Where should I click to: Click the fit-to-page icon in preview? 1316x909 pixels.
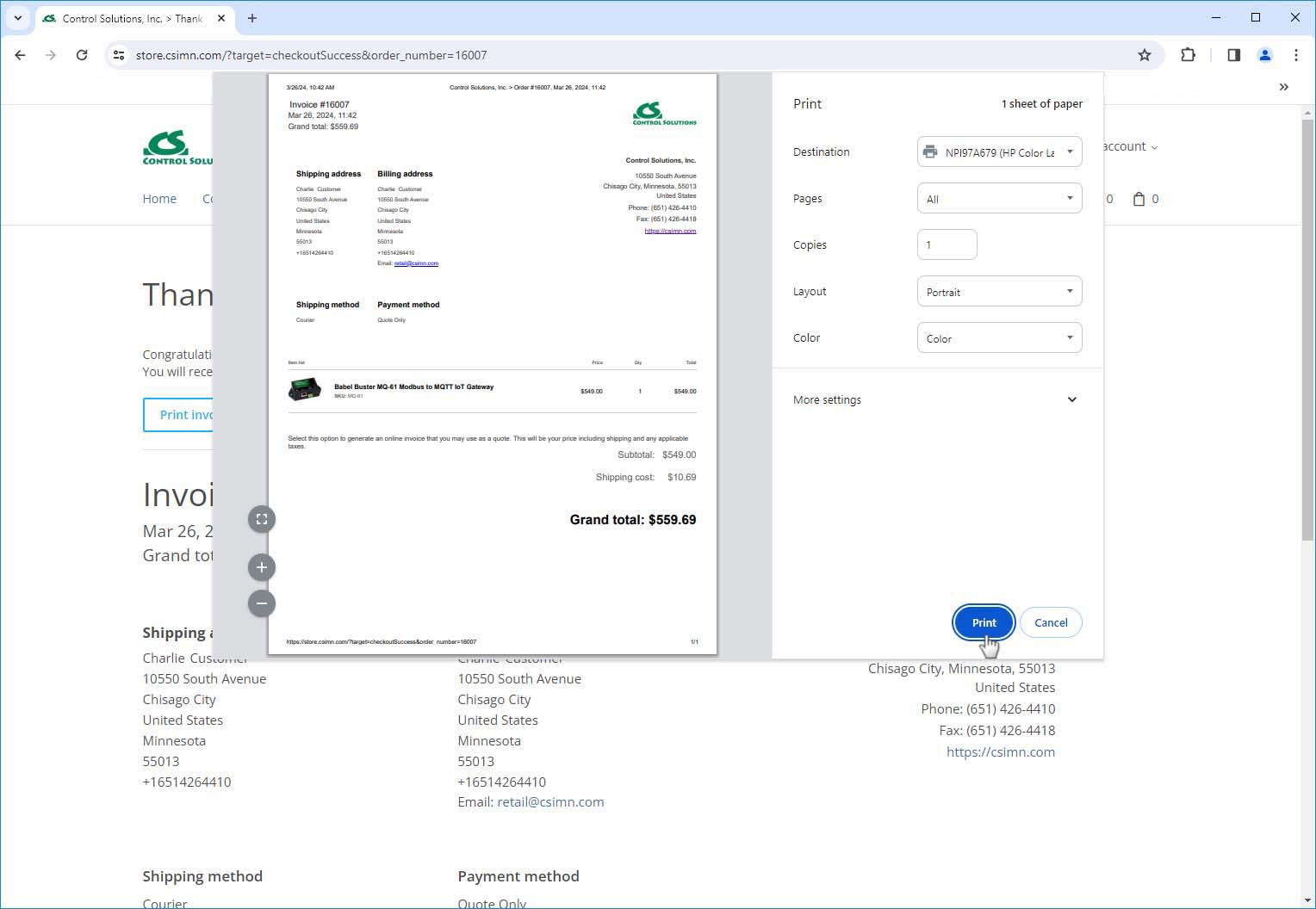[x=262, y=519]
